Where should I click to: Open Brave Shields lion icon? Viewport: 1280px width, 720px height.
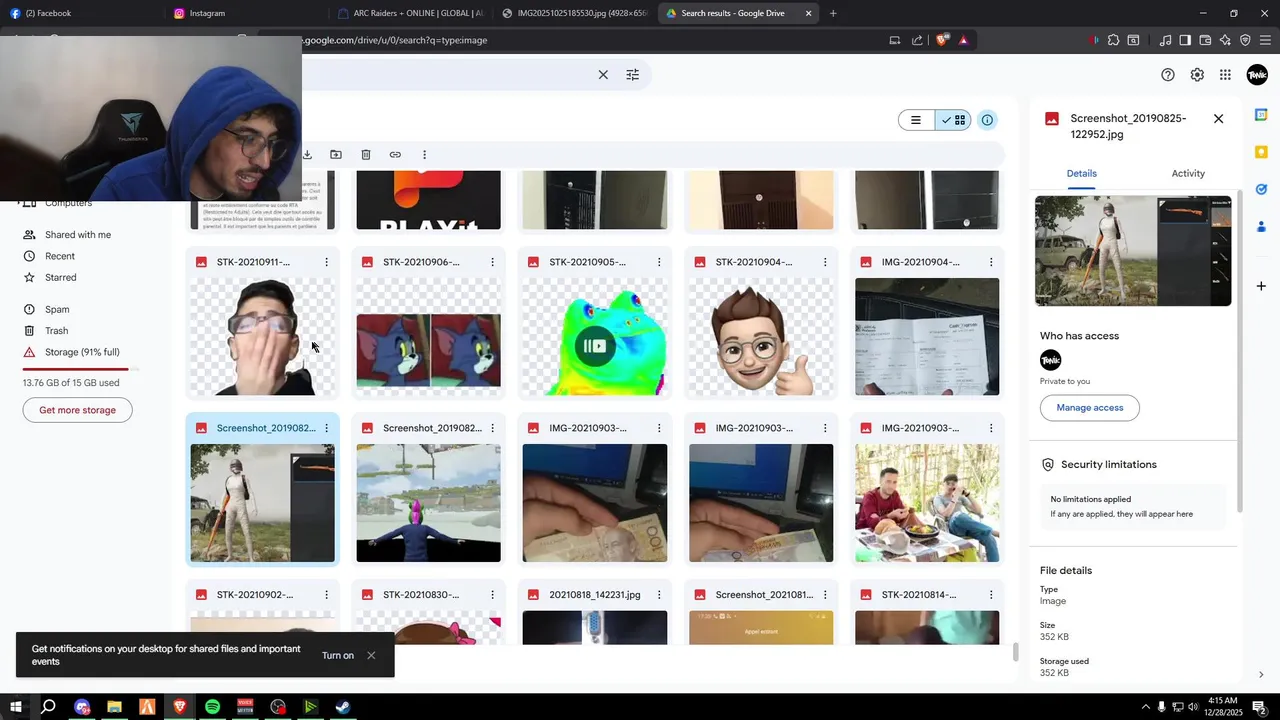[x=942, y=40]
